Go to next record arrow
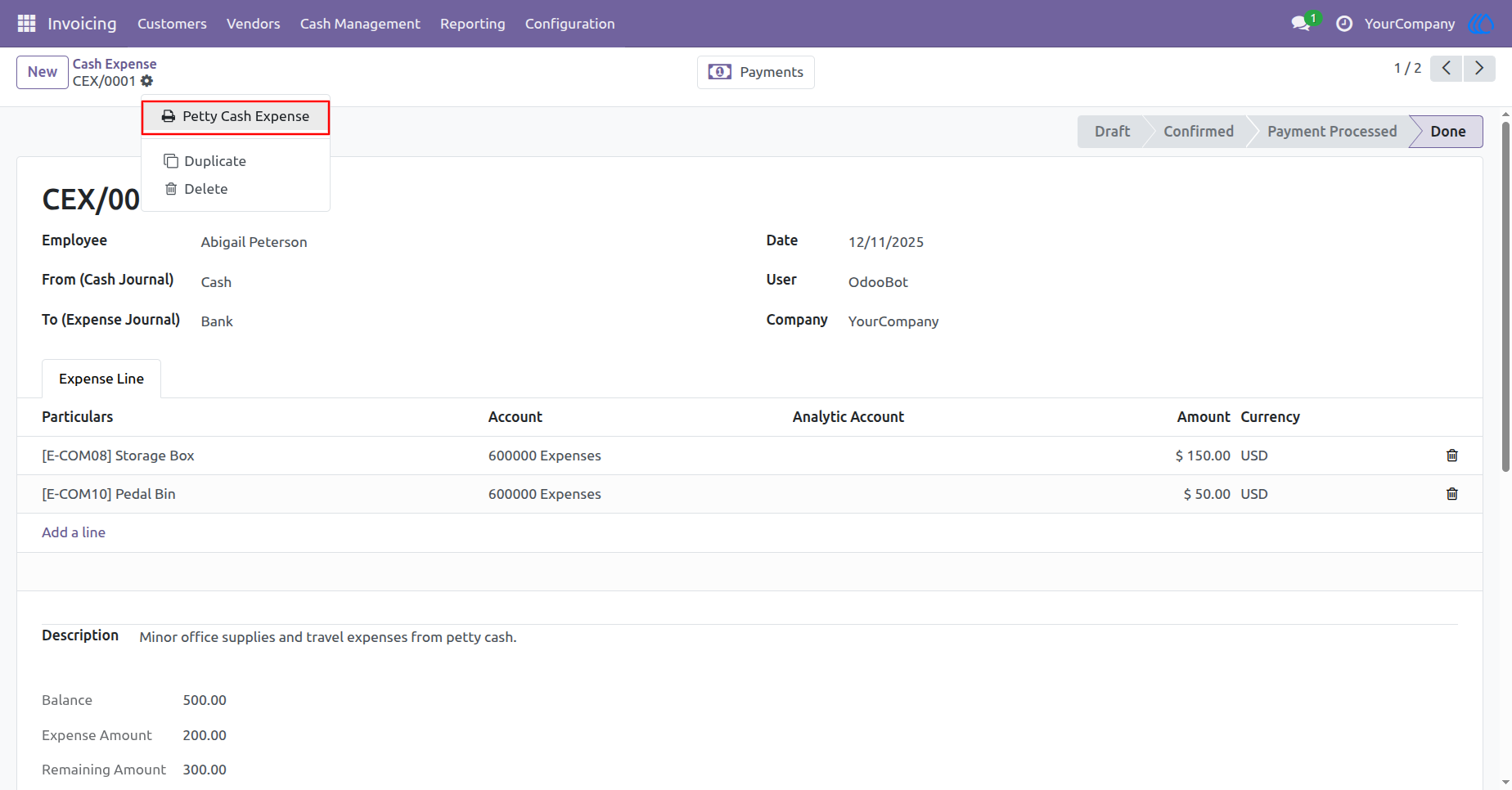The height and width of the screenshot is (790, 1512). (1479, 69)
